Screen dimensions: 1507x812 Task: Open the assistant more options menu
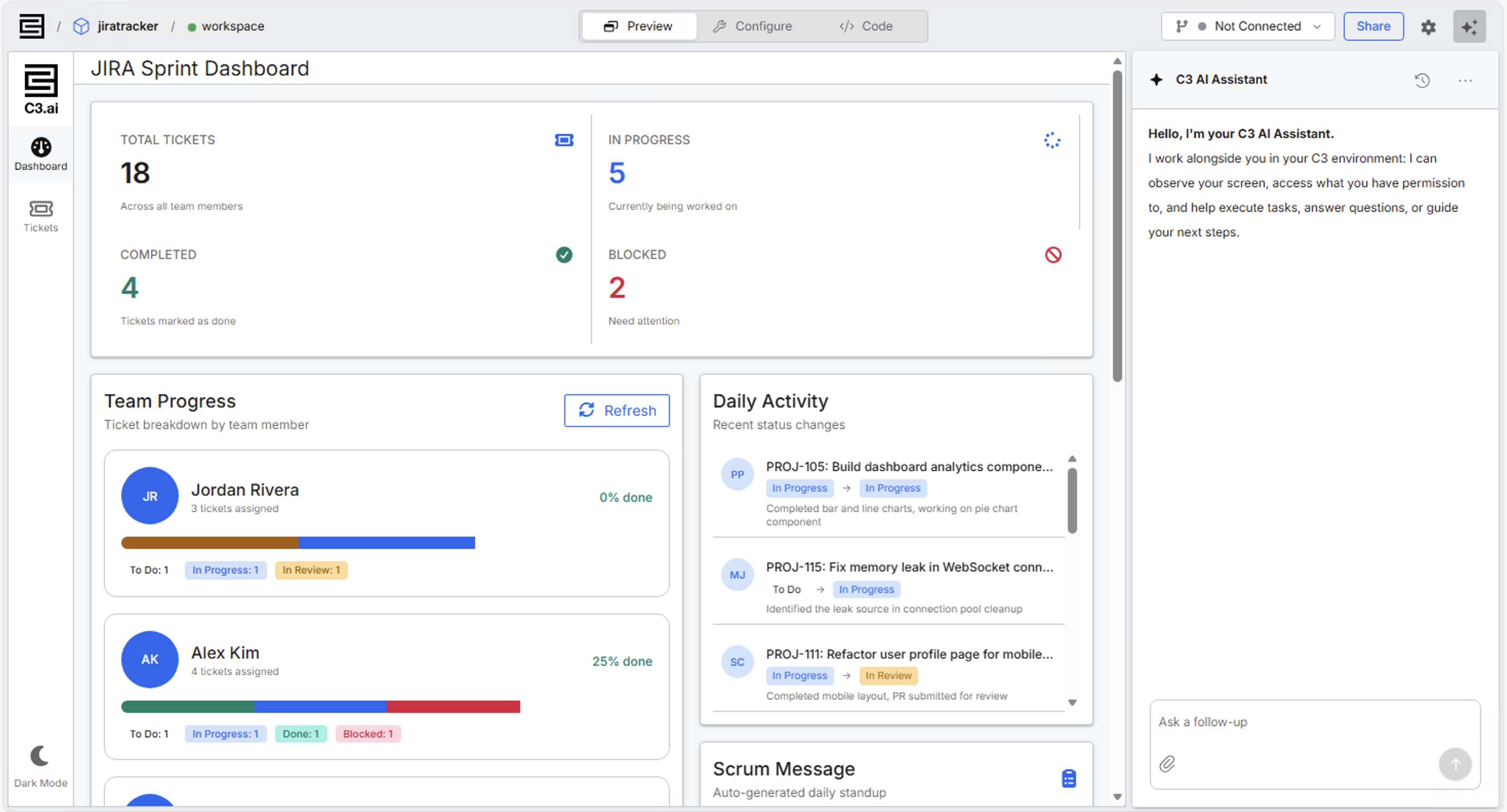pyautogui.click(x=1465, y=80)
